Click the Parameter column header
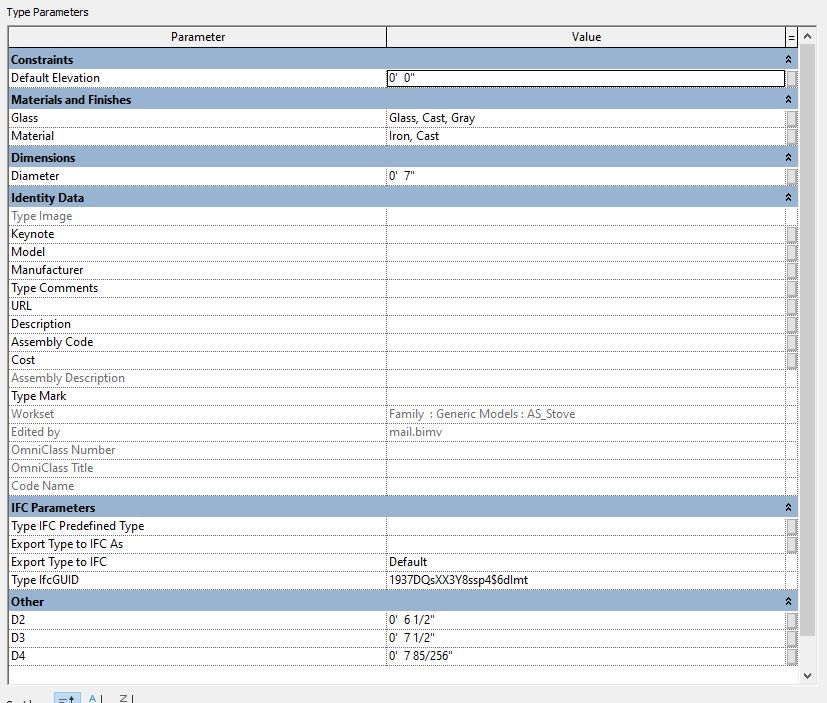827x703 pixels. tap(198, 37)
